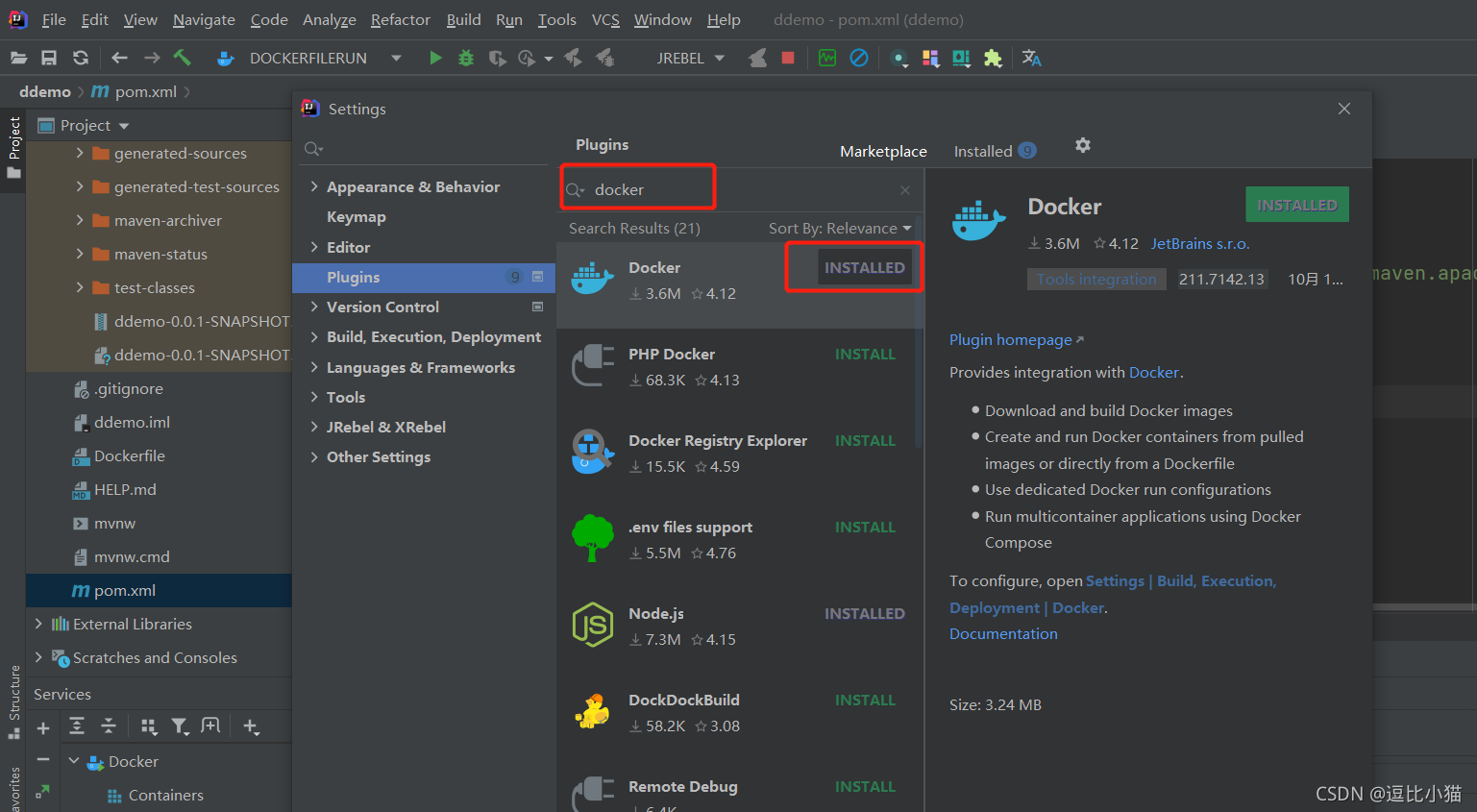Viewport: 1477px width, 812px height.
Task: Click the Tools integration tag
Action: pyautogui.click(x=1096, y=280)
